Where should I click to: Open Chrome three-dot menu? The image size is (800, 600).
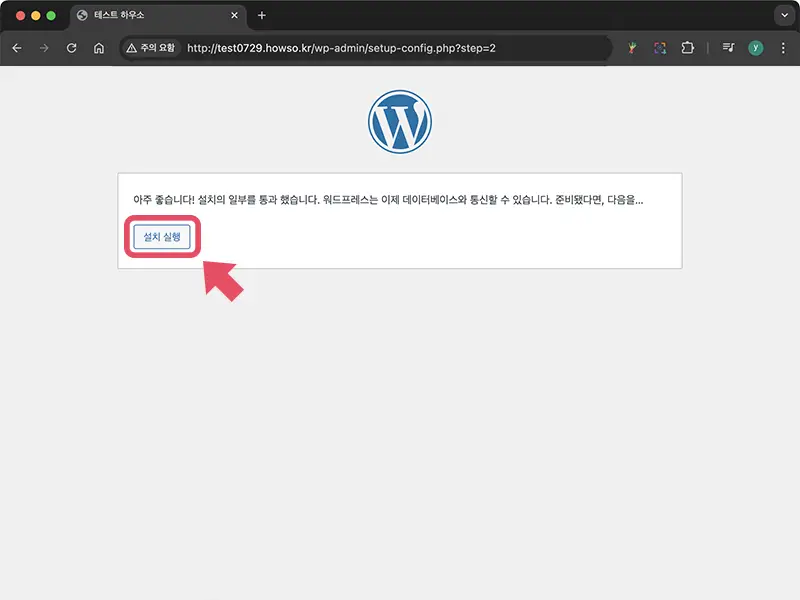pos(783,48)
